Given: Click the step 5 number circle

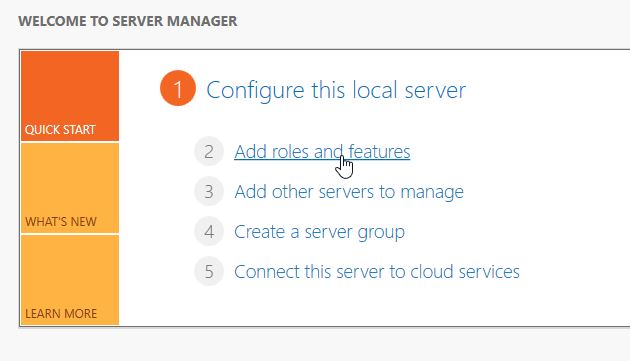Looking at the screenshot, I should tap(209, 271).
